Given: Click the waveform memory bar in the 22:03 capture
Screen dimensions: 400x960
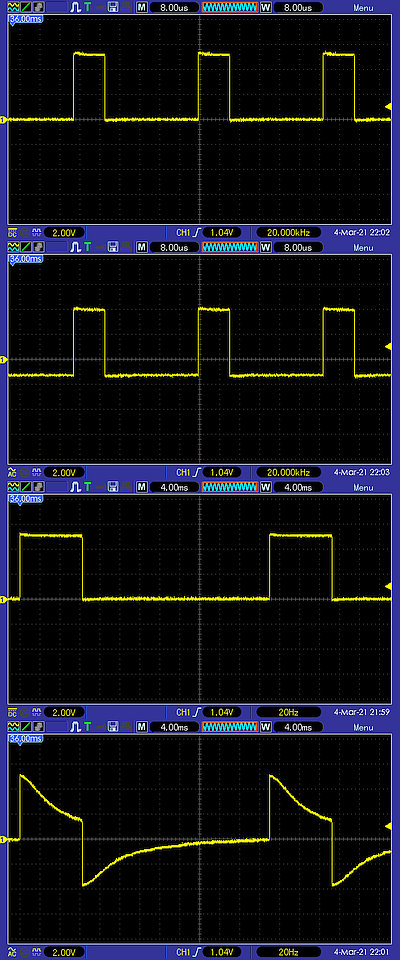Looking at the screenshot, I should (229, 247).
